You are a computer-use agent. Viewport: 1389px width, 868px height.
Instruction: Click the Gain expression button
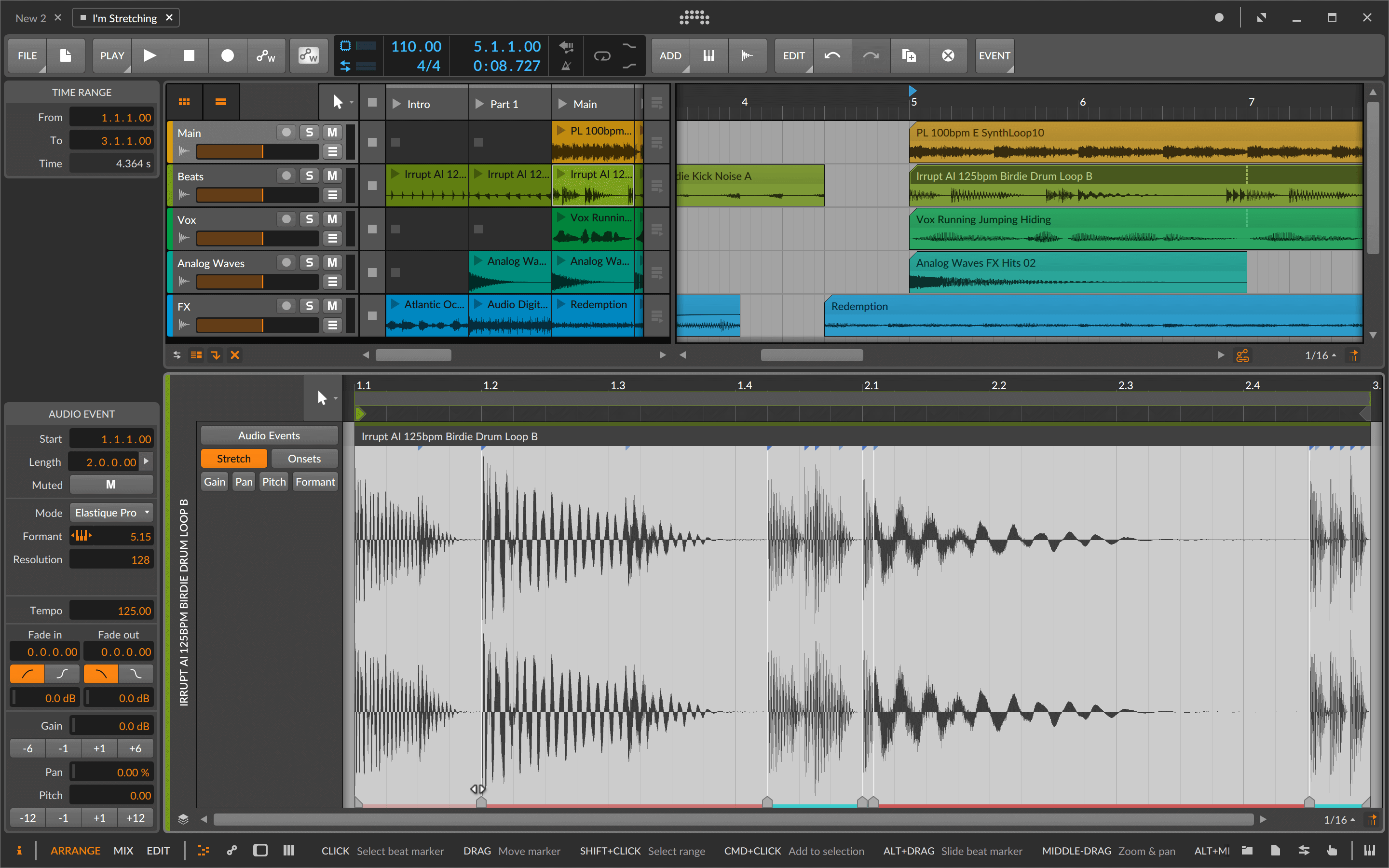215,482
